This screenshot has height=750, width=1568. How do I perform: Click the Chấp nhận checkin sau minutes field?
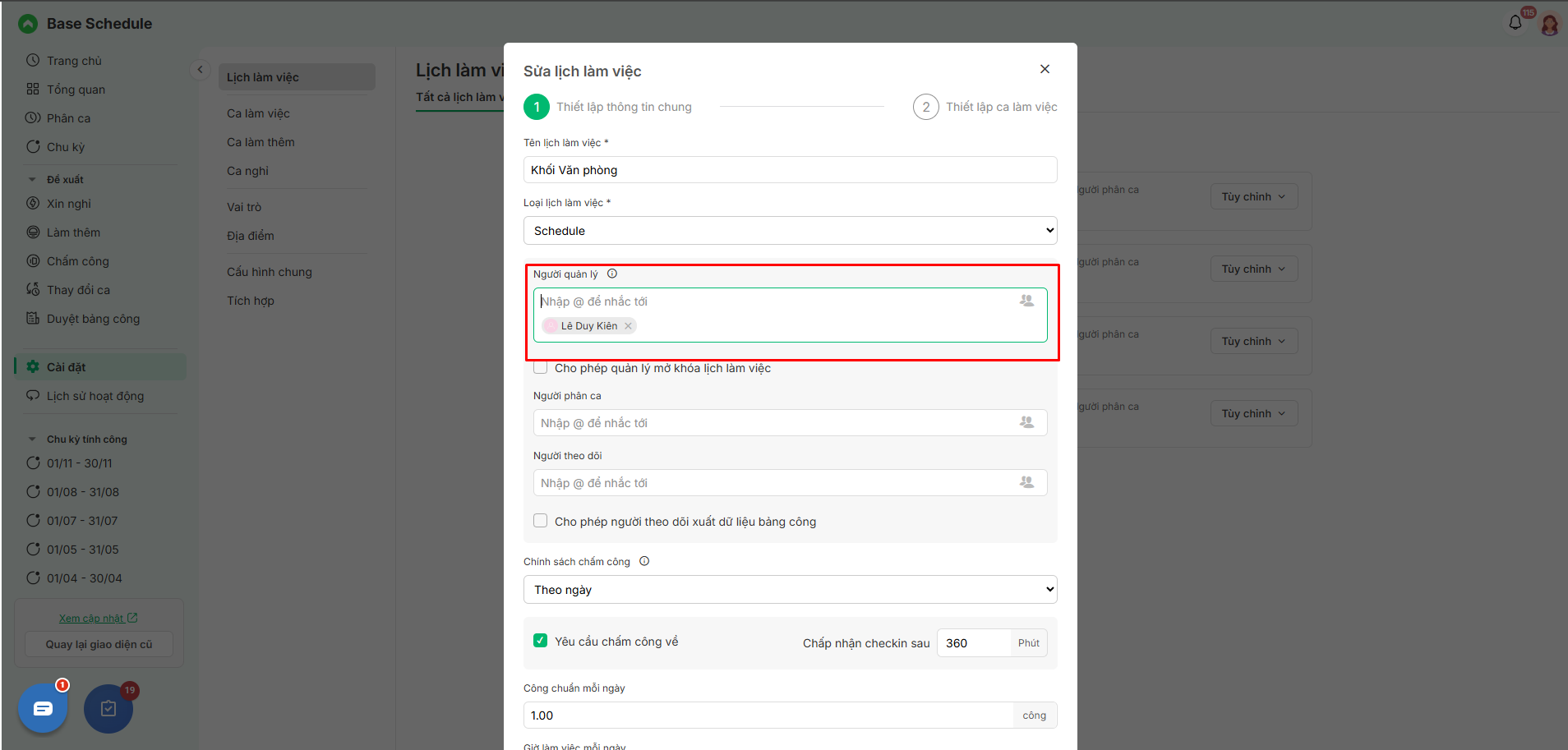click(974, 643)
